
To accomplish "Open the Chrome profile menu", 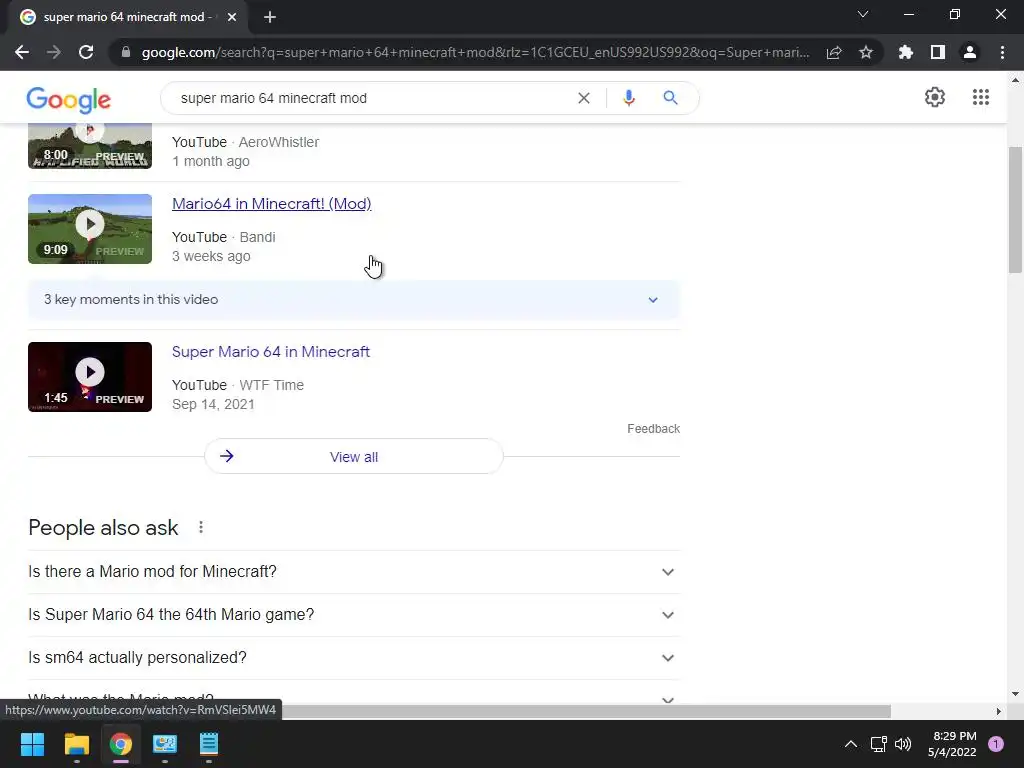I will pos(970,52).
